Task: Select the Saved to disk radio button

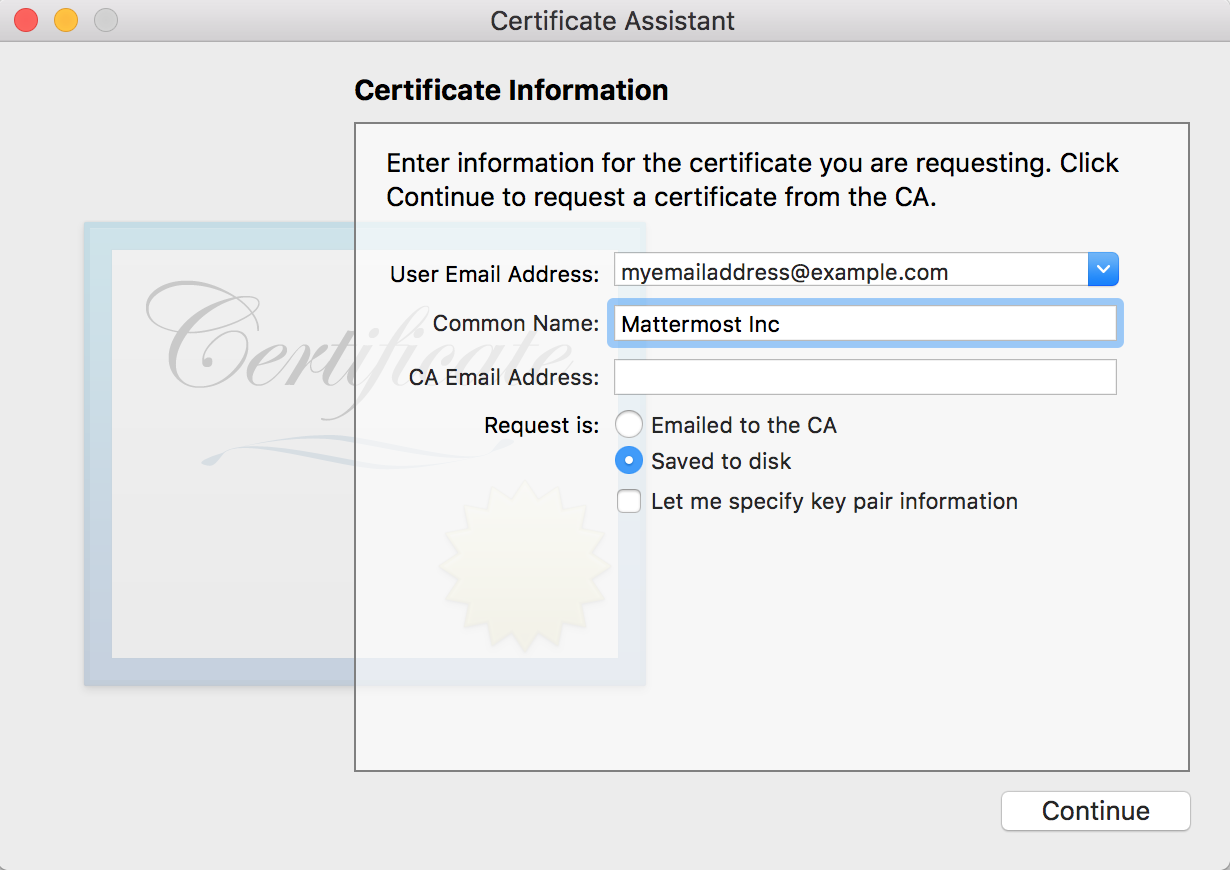Action: click(629, 461)
